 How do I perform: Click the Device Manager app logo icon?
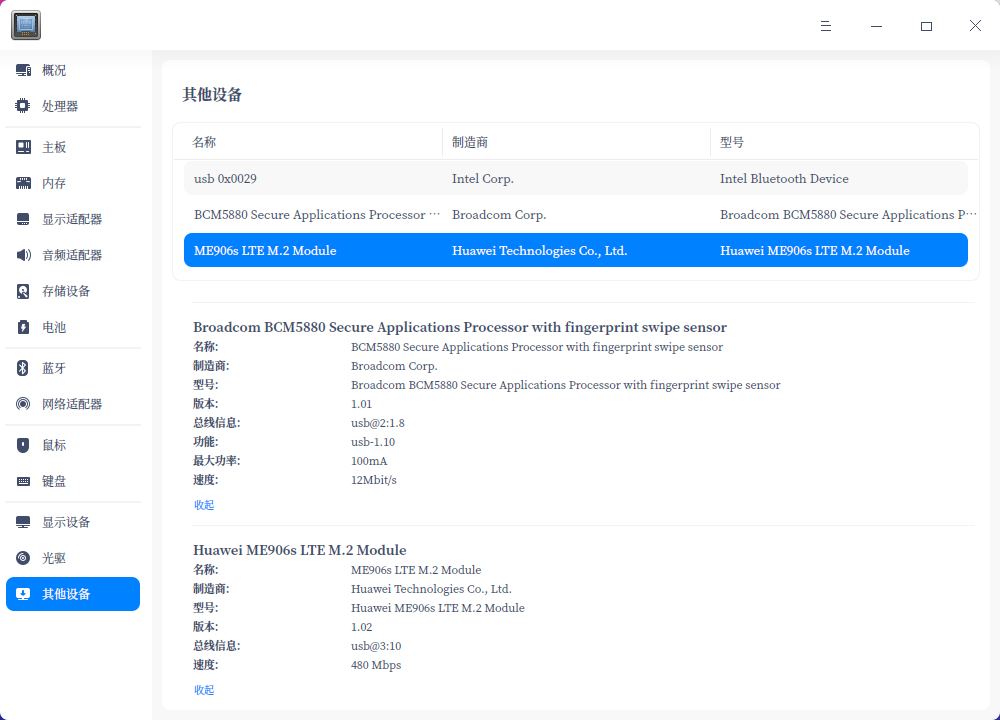coord(26,25)
